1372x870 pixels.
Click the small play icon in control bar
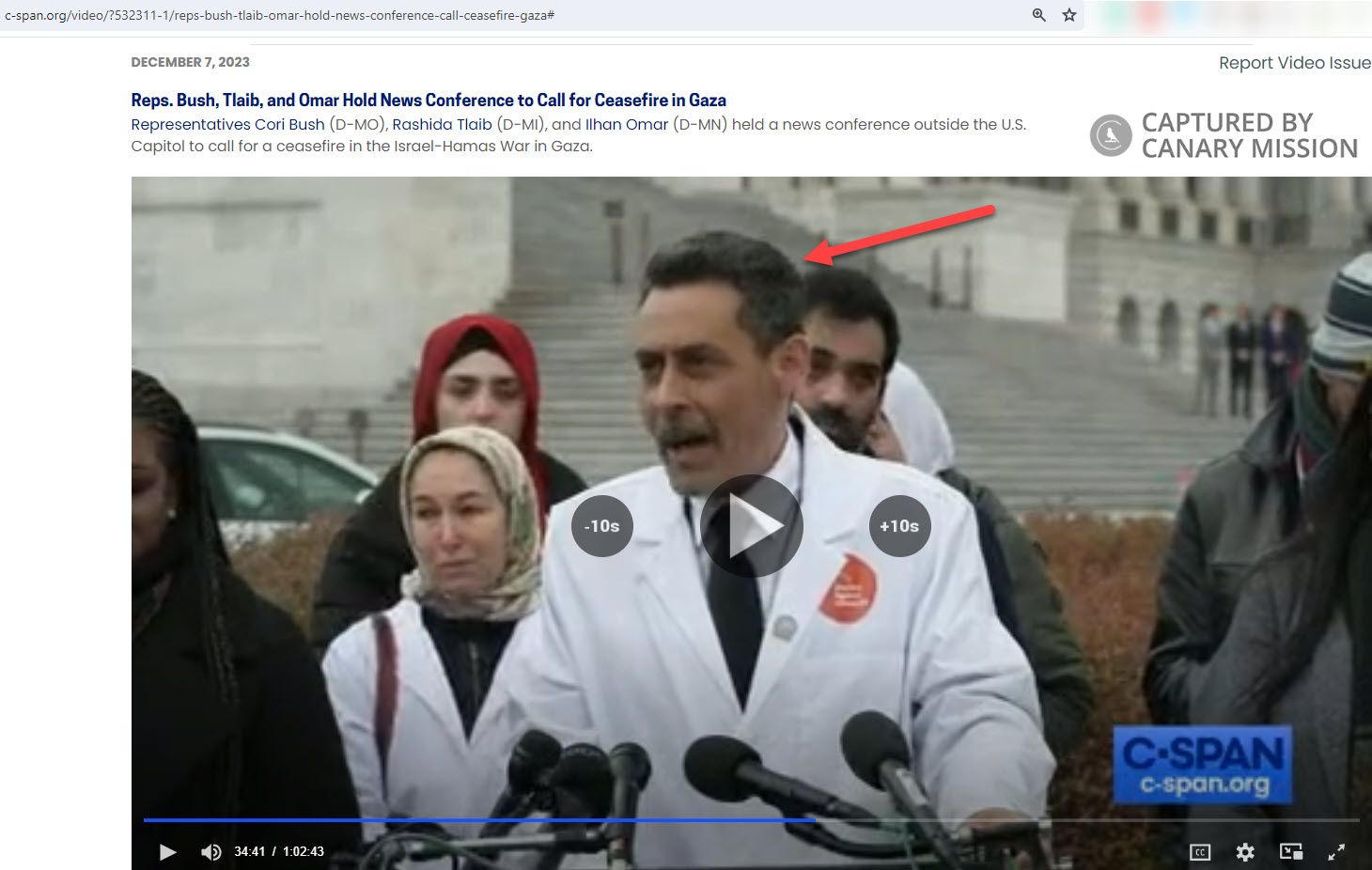168,852
